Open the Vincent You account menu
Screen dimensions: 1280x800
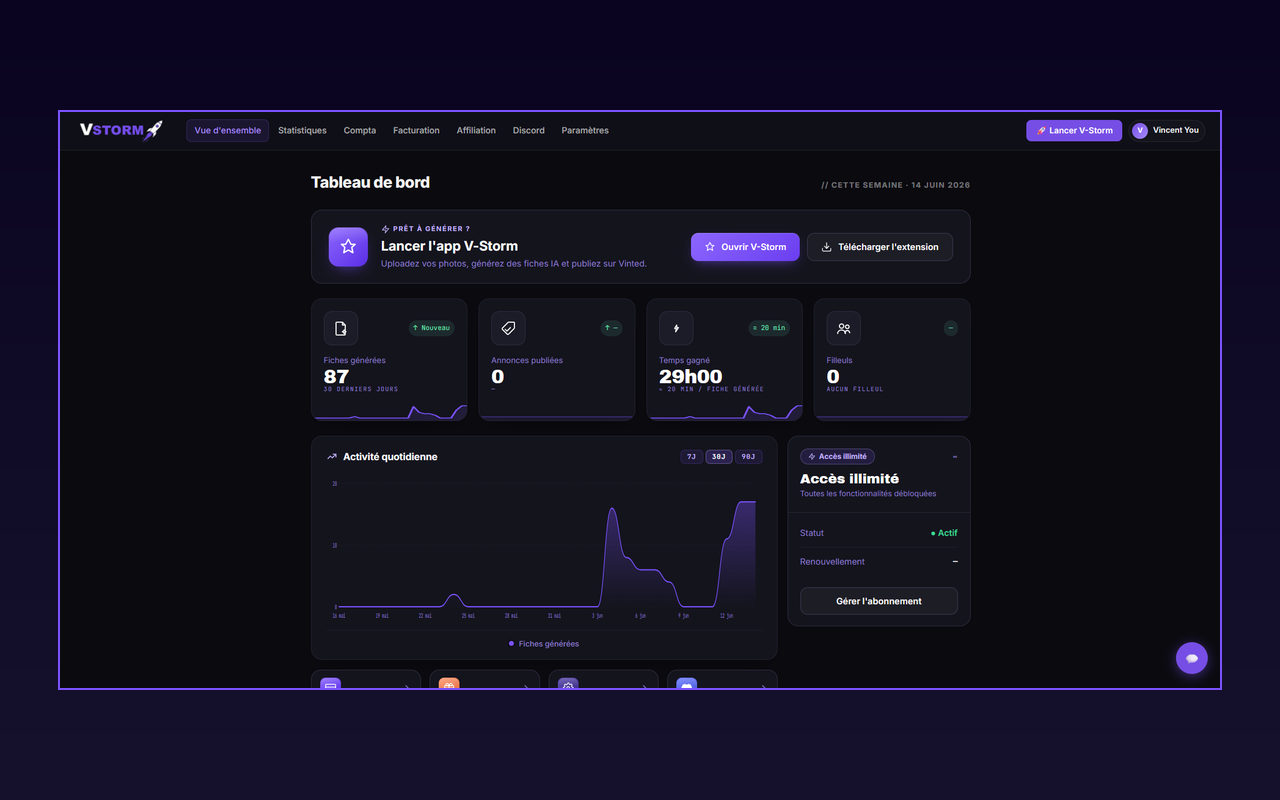coord(1167,130)
